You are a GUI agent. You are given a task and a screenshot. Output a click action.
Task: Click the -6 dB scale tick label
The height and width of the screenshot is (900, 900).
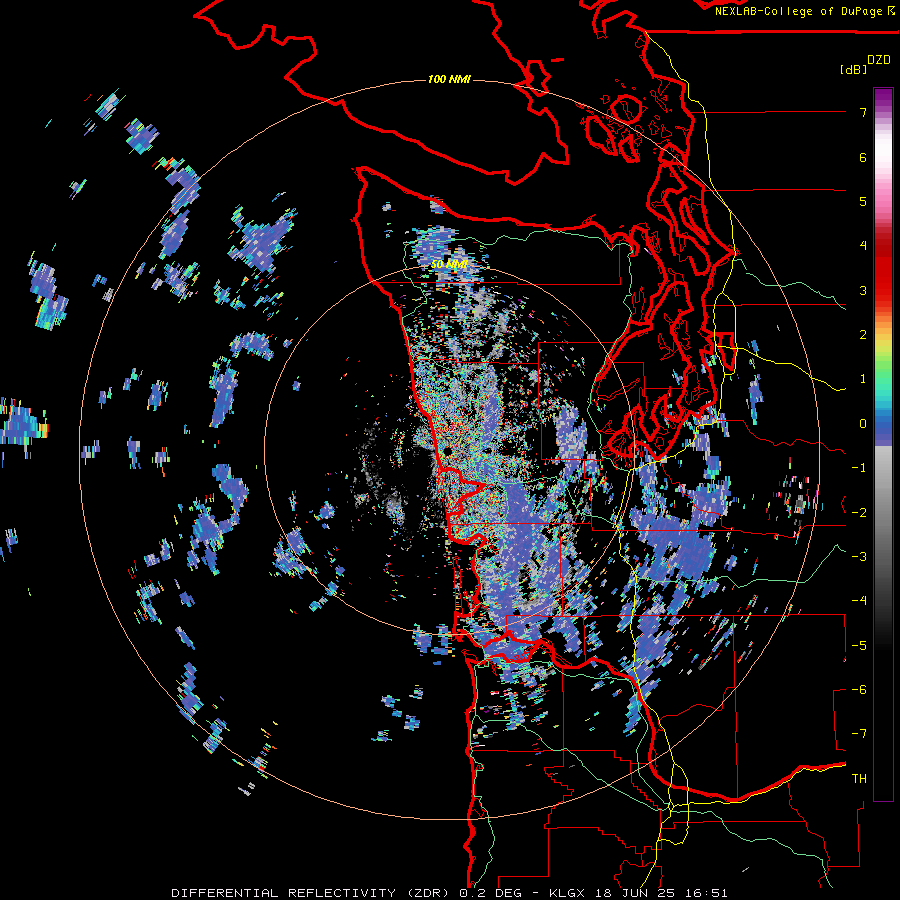click(x=859, y=689)
